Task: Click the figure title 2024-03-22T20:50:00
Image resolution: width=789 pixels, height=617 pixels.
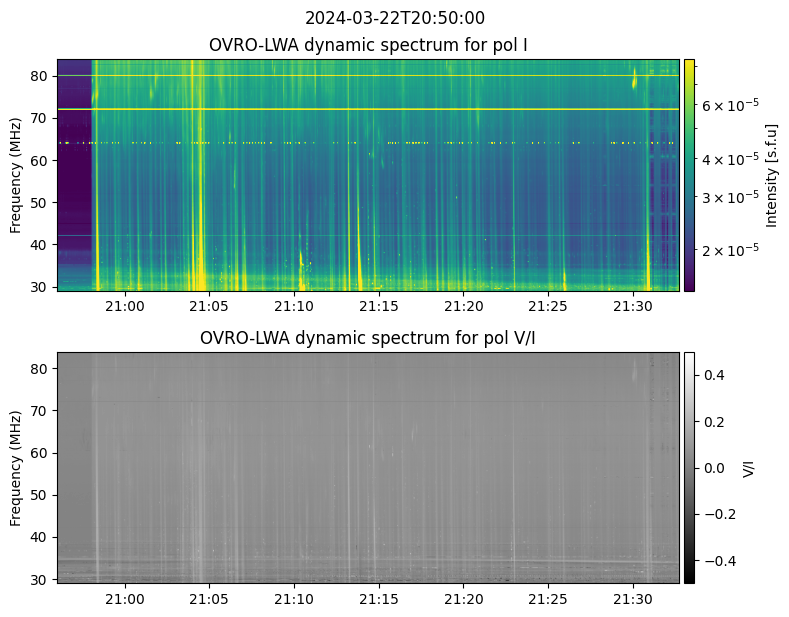Action: coord(394,18)
